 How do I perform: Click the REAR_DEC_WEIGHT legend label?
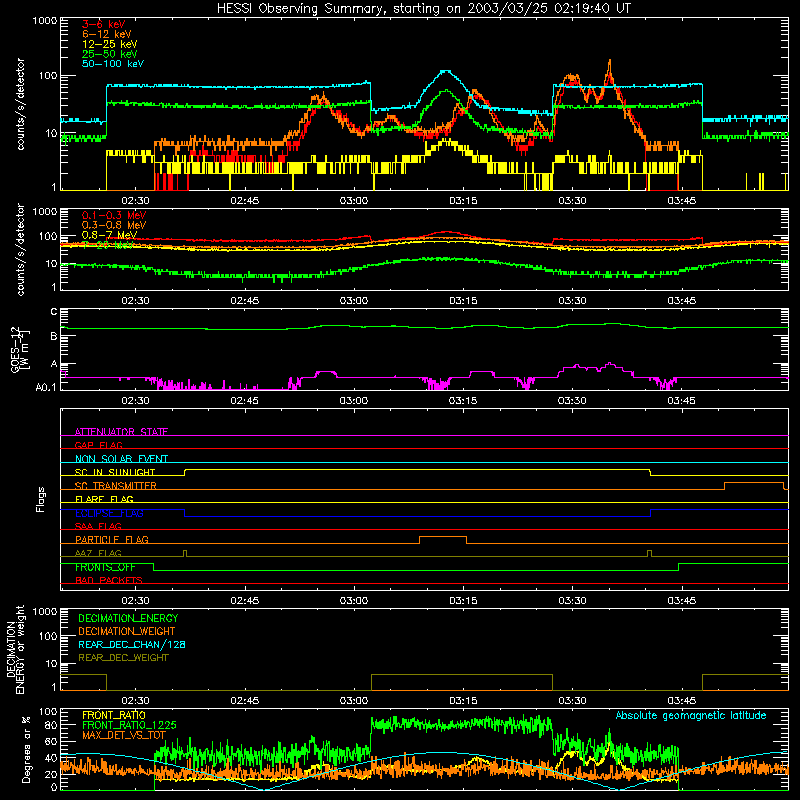point(123,658)
